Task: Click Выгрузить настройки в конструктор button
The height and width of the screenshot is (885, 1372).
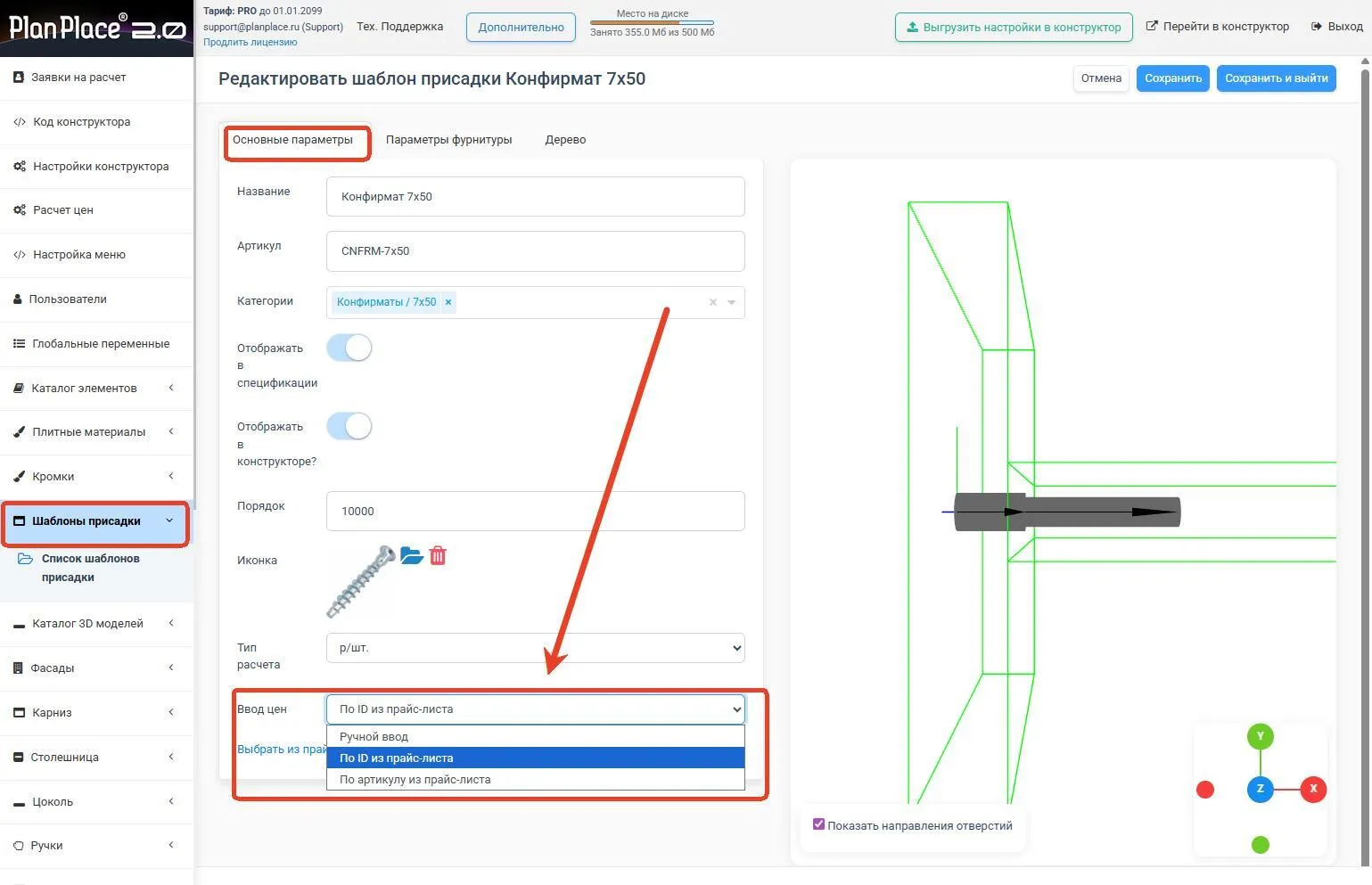Action: click(x=1014, y=28)
